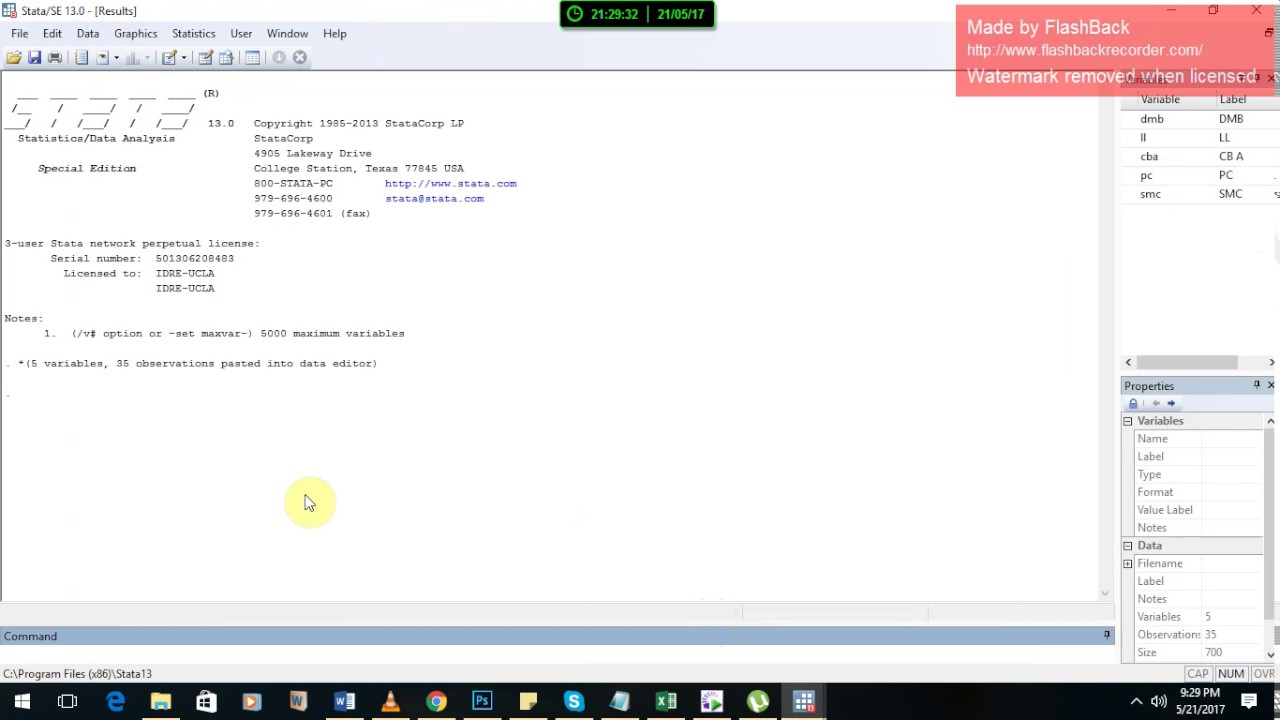
Task: Open Skype from the taskbar
Action: point(573,701)
